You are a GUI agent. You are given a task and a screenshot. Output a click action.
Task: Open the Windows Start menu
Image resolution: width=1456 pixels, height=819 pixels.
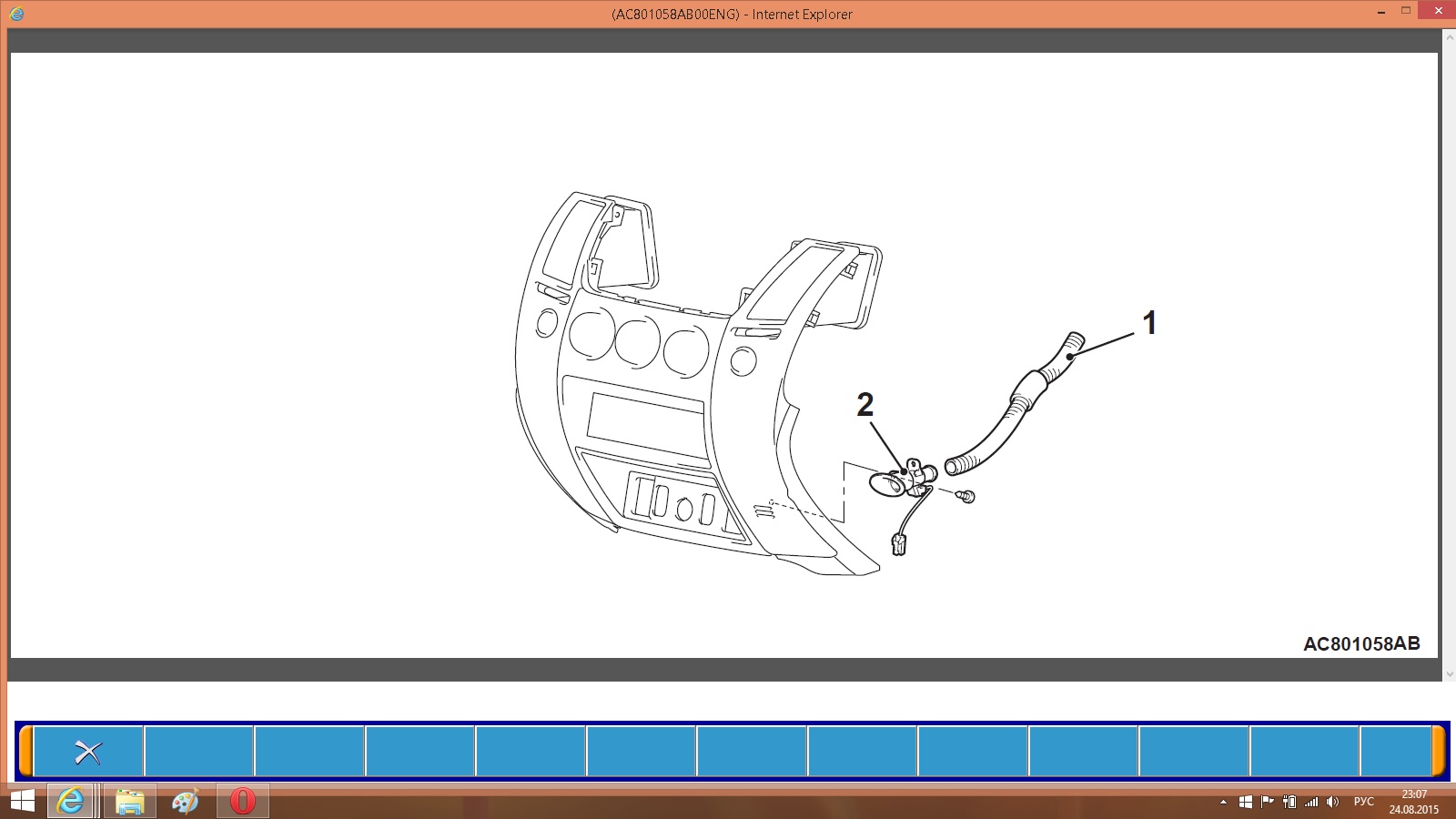coord(22,802)
